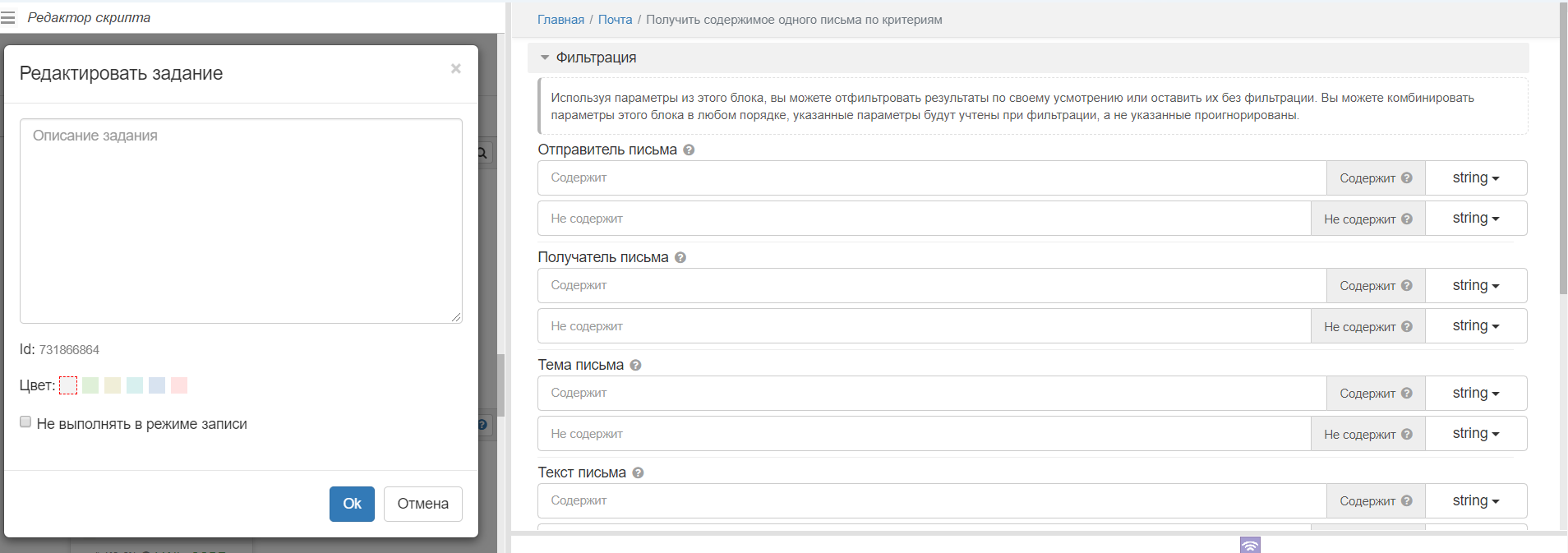Select the green color swatch
This screenshot has width=1568, height=553.
point(90,385)
